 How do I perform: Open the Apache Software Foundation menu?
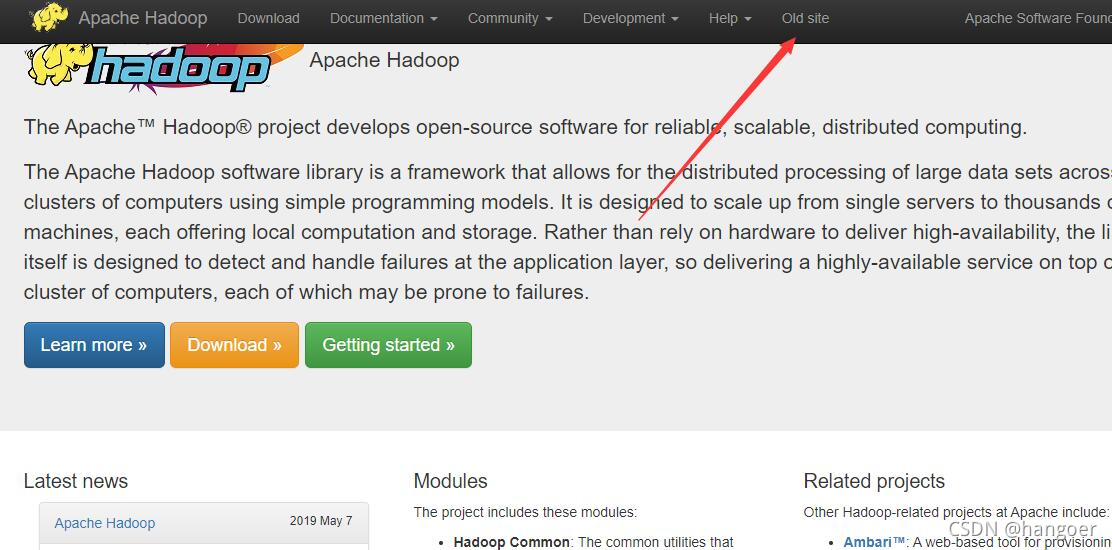point(1038,18)
